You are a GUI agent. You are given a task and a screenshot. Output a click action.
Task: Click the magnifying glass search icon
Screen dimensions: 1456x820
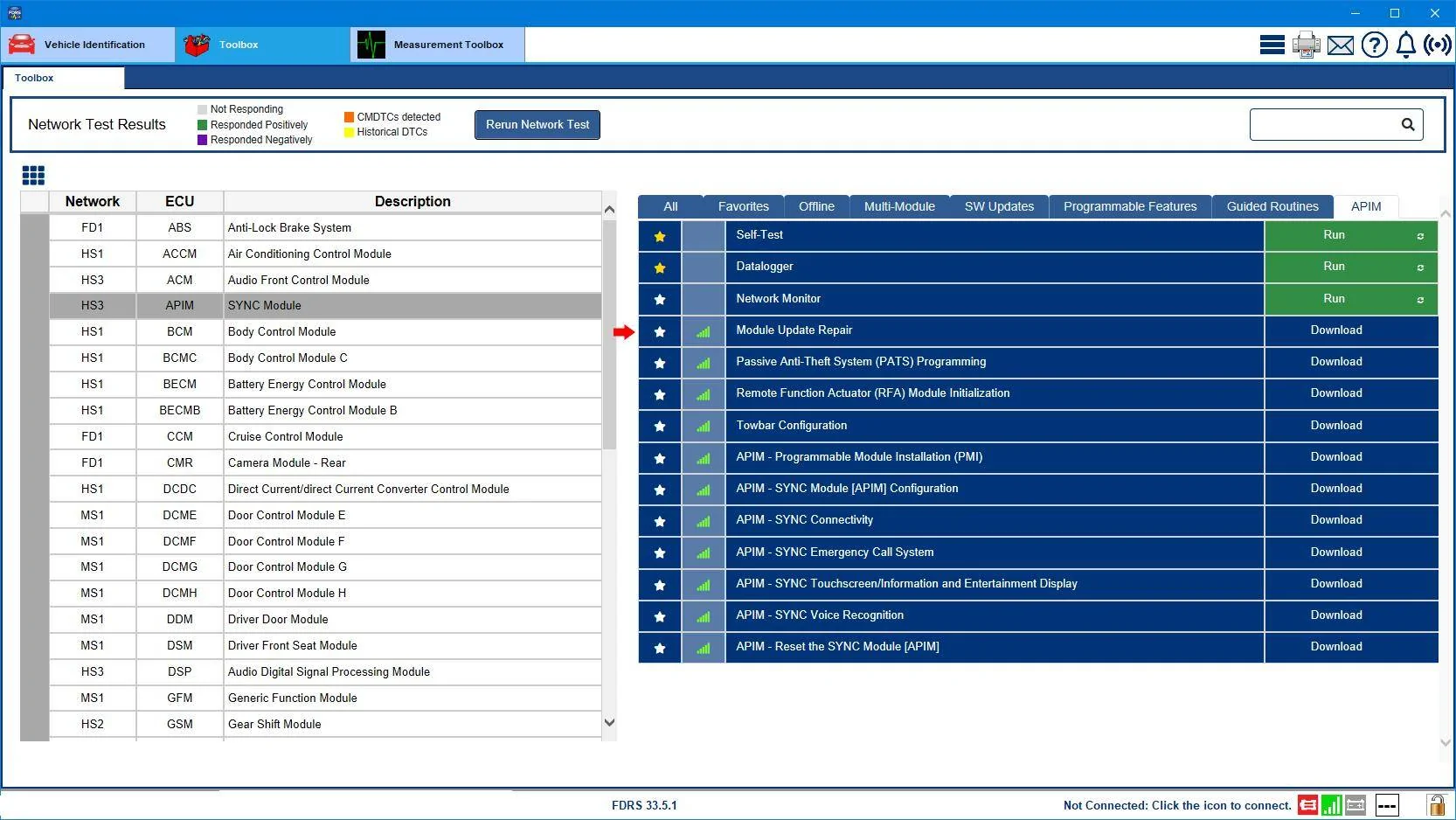pyautogui.click(x=1407, y=125)
